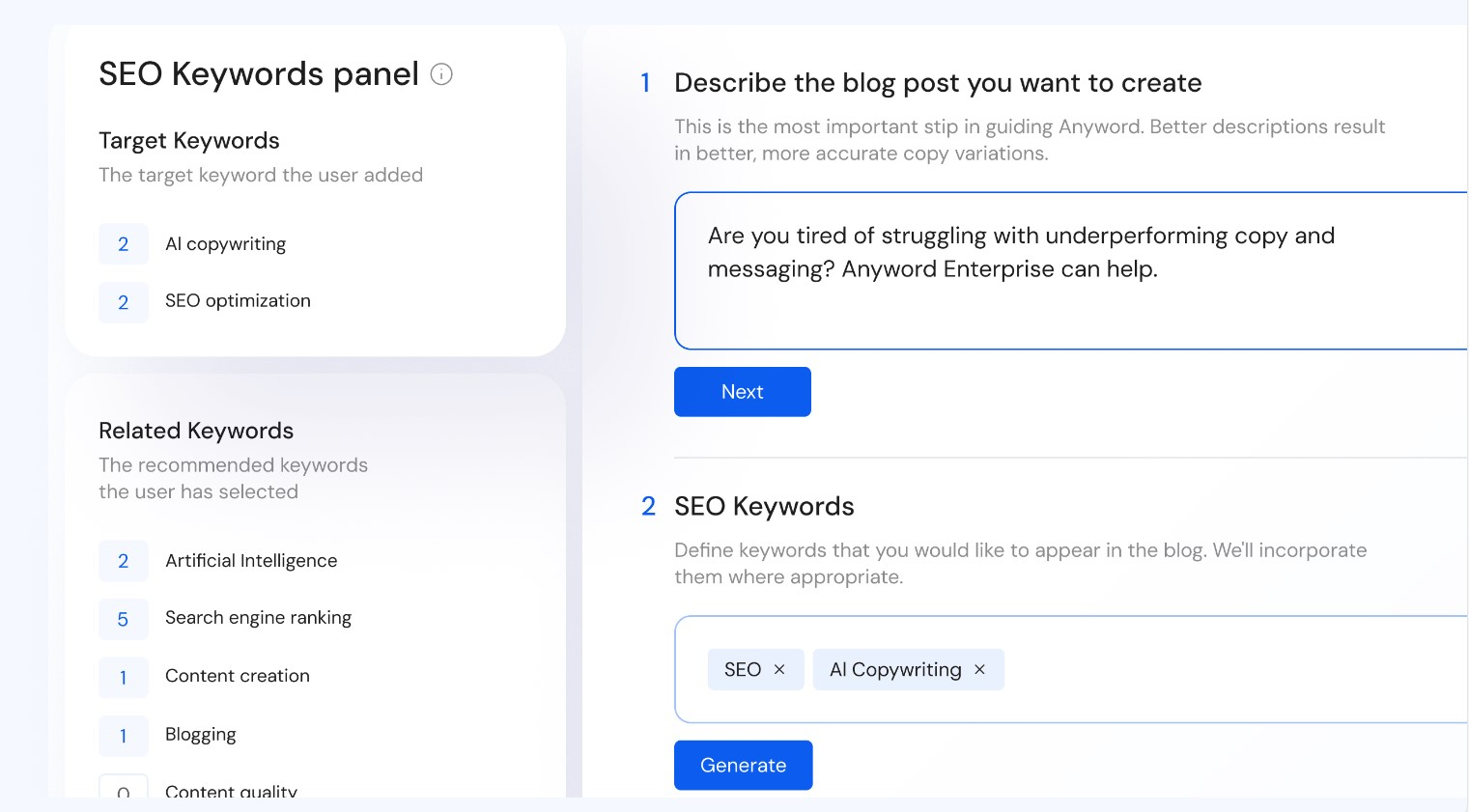Click the count badge next to Blogging
Image resolution: width=1469 pixels, height=812 pixels.
(124, 736)
